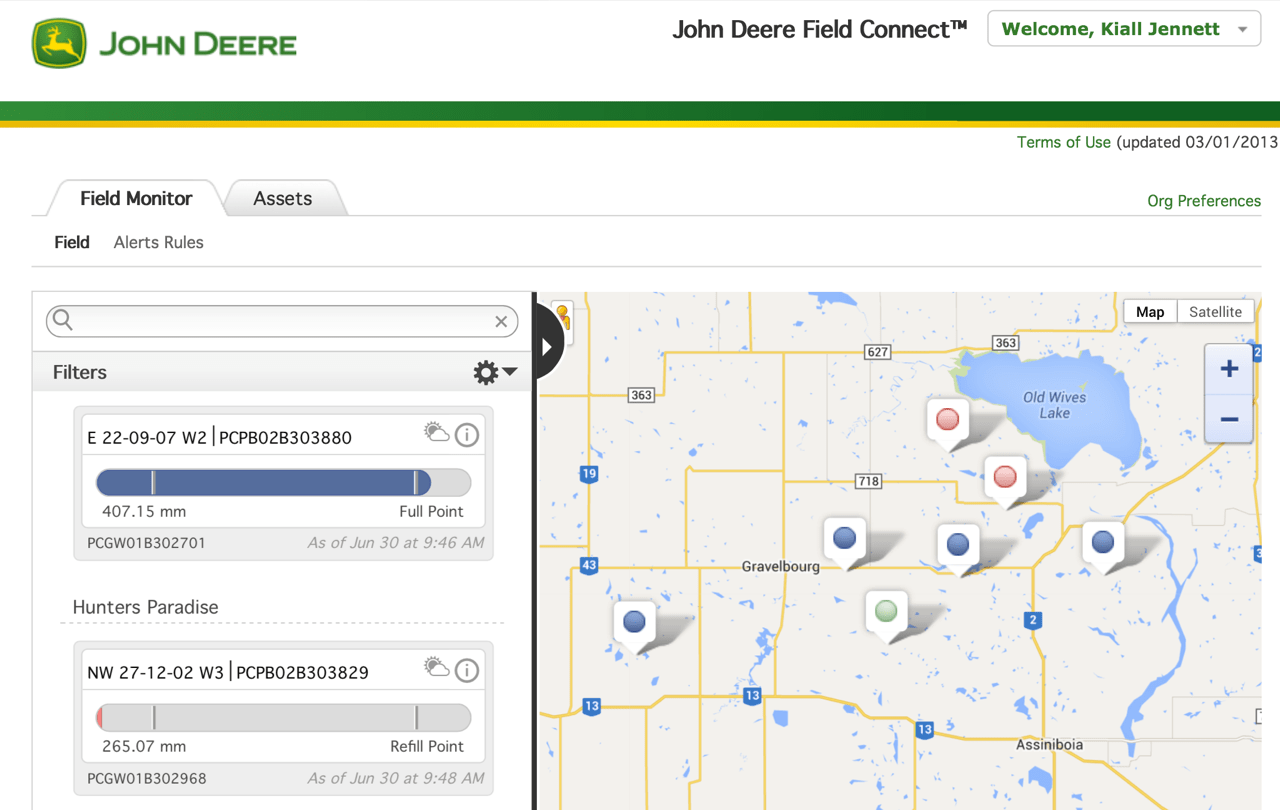The height and width of the screenshot is (810, 1280).
Task: Click the PCGW01B302968 gateway label
Action: [x=147, y=778]
